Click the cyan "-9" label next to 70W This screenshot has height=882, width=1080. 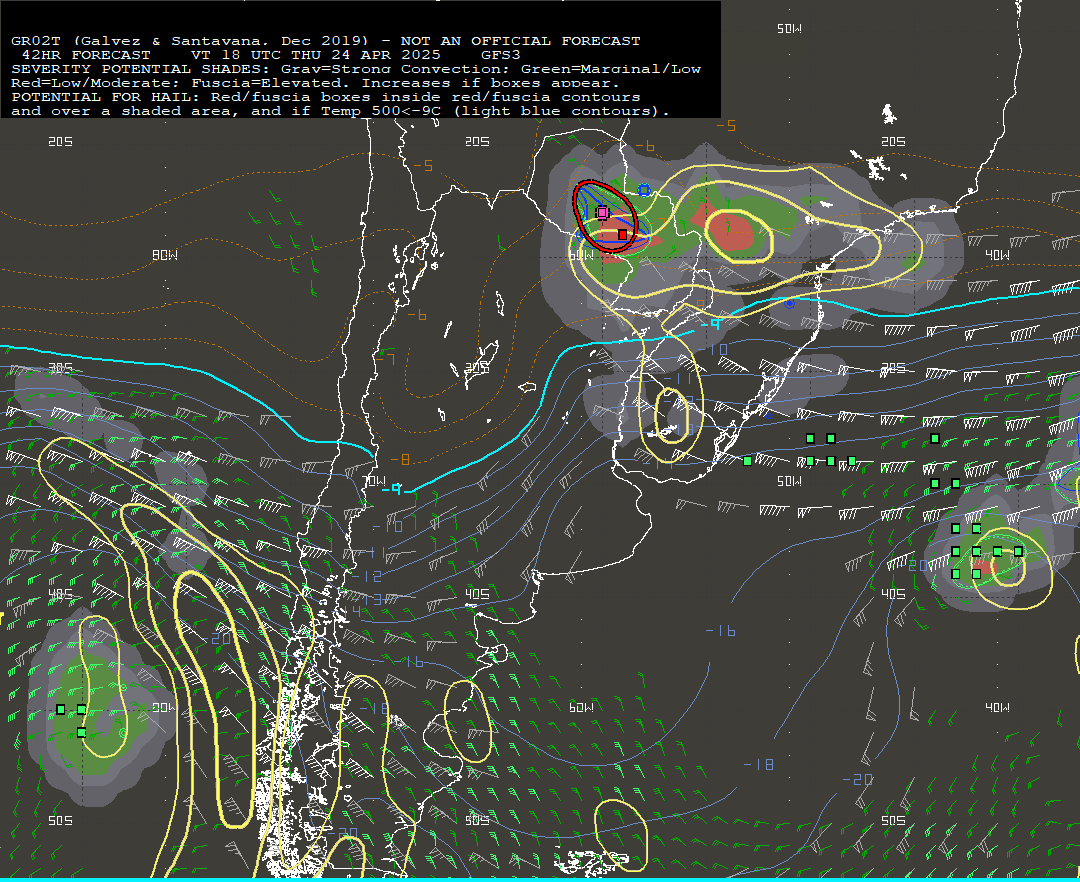click(x=393, y=489)
